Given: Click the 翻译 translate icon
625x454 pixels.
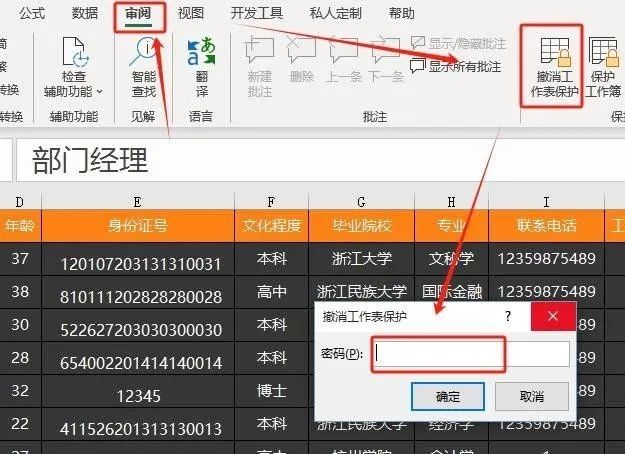Looking at the screenshot, I should point(201,51).
